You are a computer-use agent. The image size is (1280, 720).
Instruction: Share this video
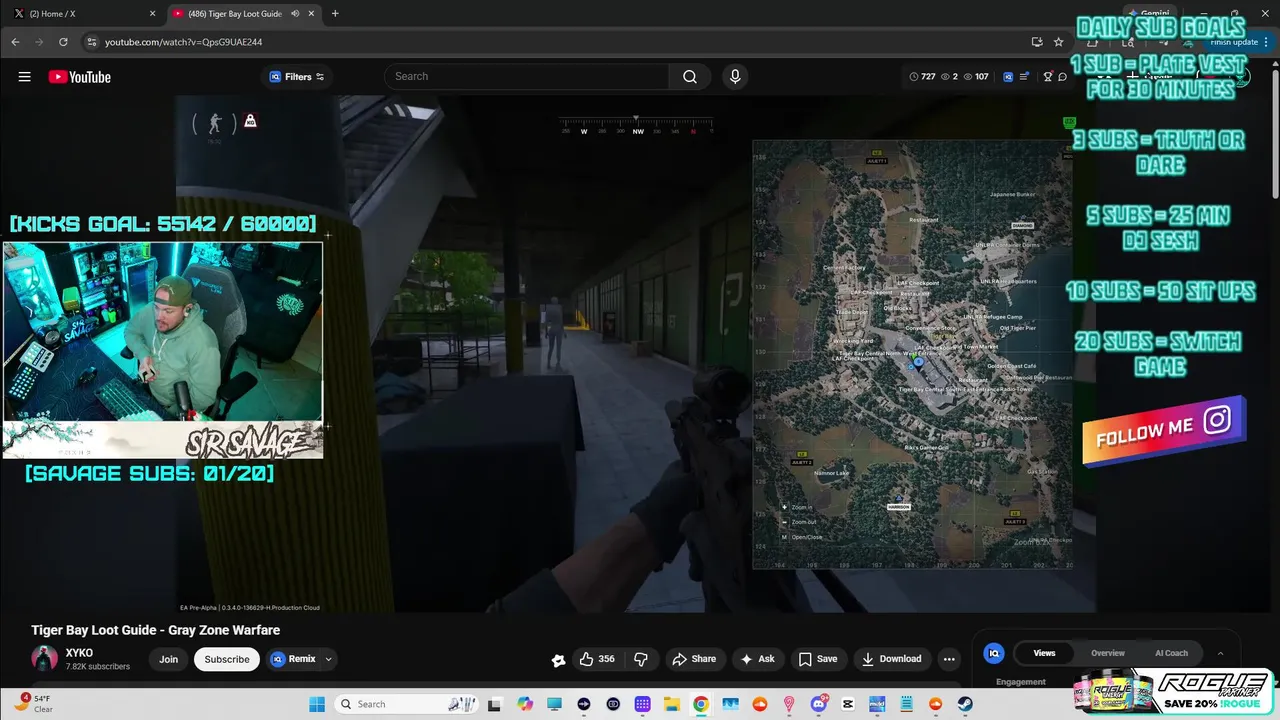tap(693, 659)
